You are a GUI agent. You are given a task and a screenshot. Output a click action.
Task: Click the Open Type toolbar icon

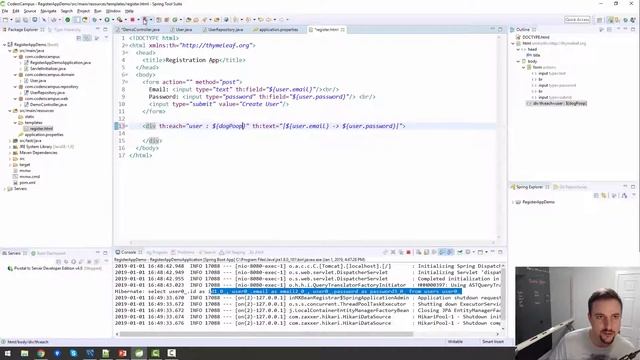[189, 20]
